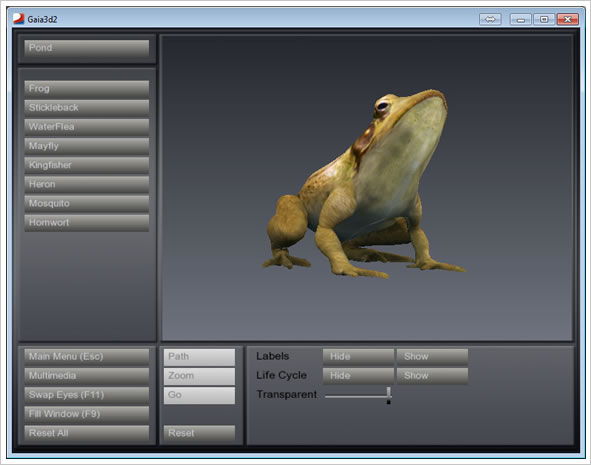The image size is (591, 465).
Task: View the Mosquito model
Action: 87,204
